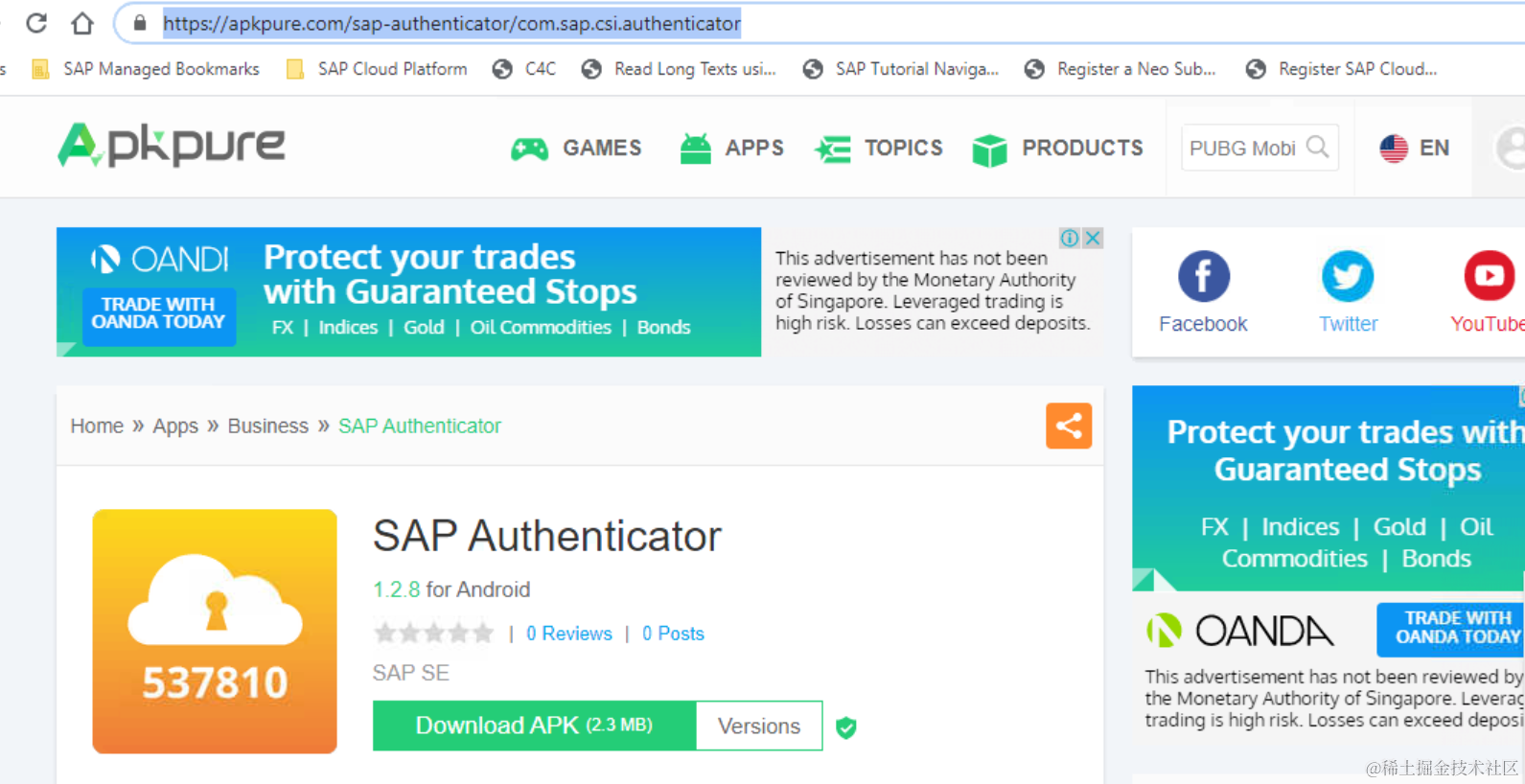Click the orange share button
1525x784 pixels.
[1069, 426]
